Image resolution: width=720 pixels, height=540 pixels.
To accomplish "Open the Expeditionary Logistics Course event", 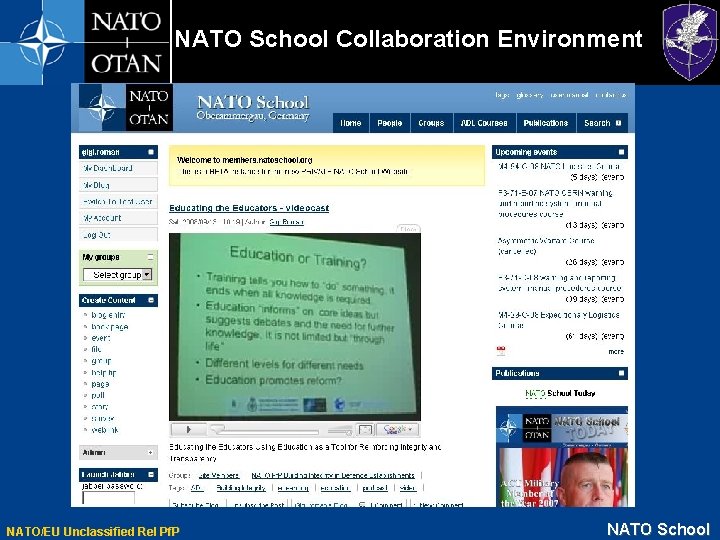I will coord(559,320).
